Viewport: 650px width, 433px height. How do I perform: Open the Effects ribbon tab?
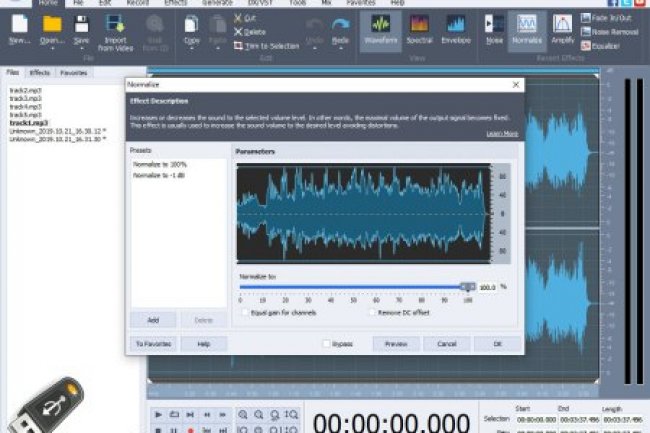(x=176, y=3)
